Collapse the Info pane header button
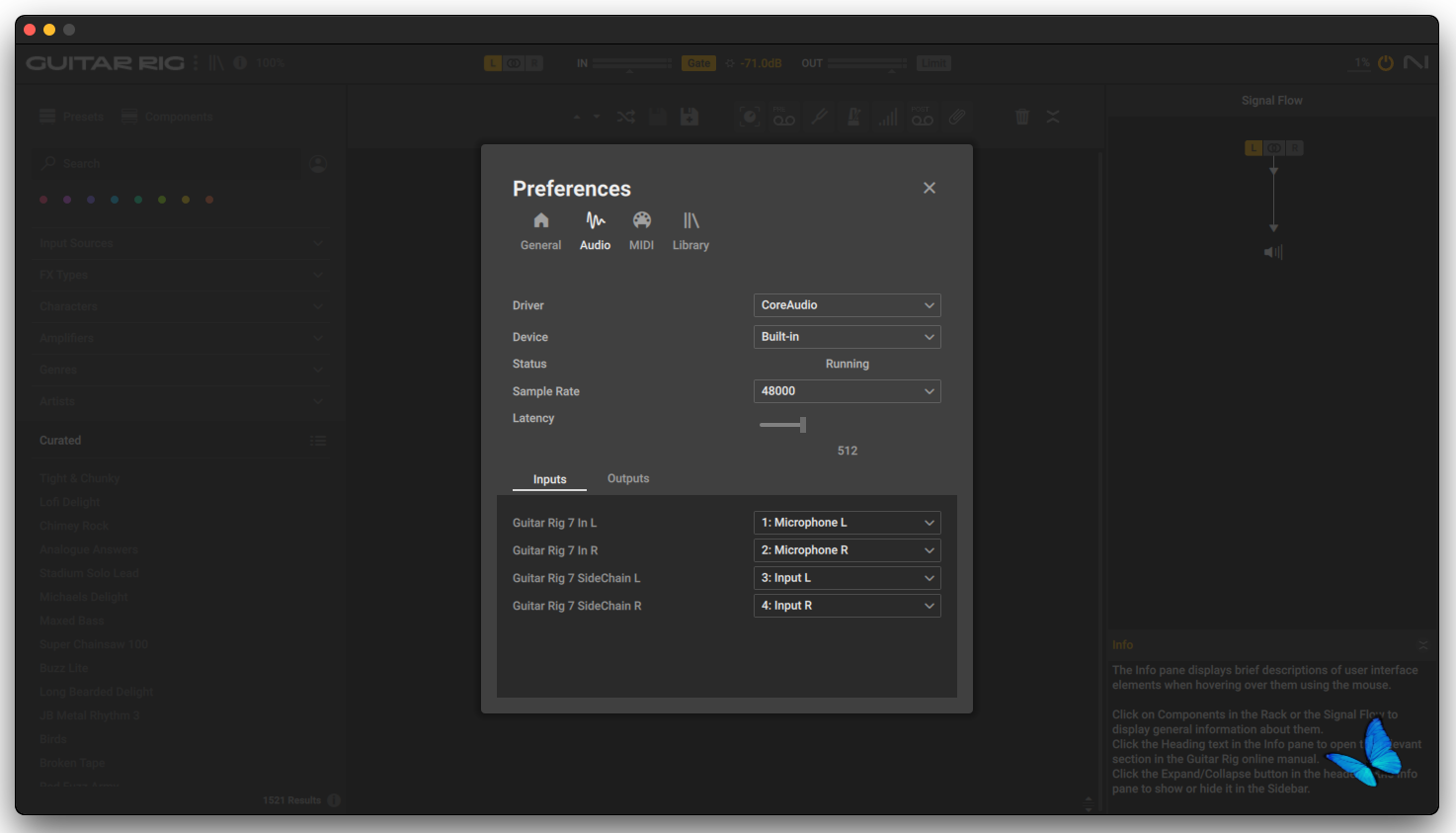This screenshot has height=833, width=1456. (1423, 645)
